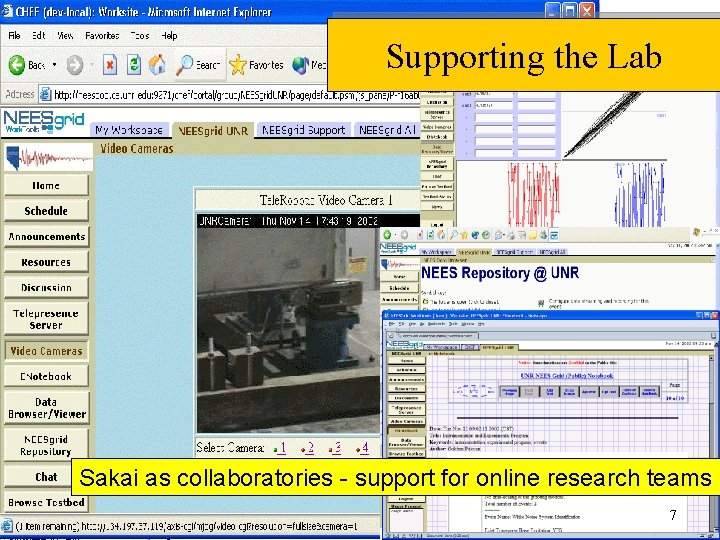Select the Video Cameras sidebar button
The image size is (720, 540).
(46, 351)
